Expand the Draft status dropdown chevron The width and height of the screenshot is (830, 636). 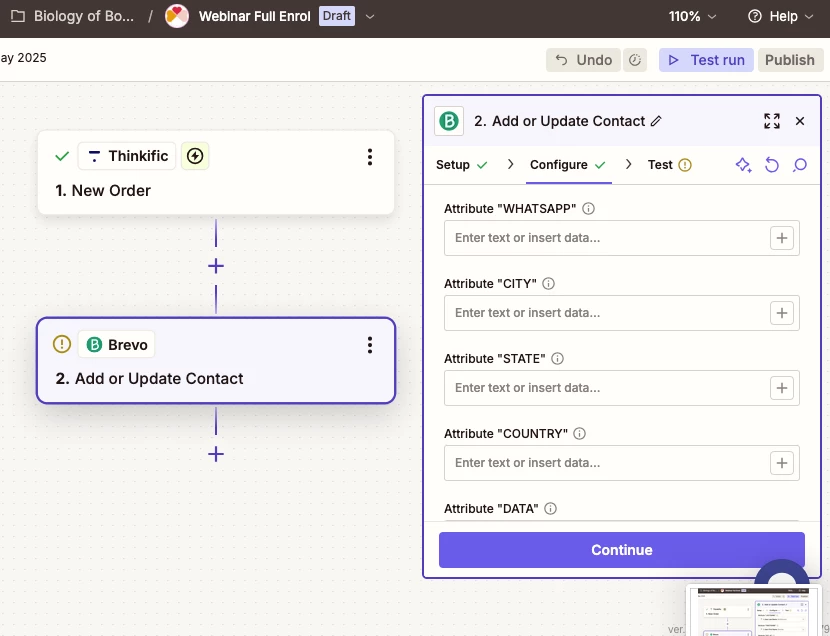pos(370,16)
